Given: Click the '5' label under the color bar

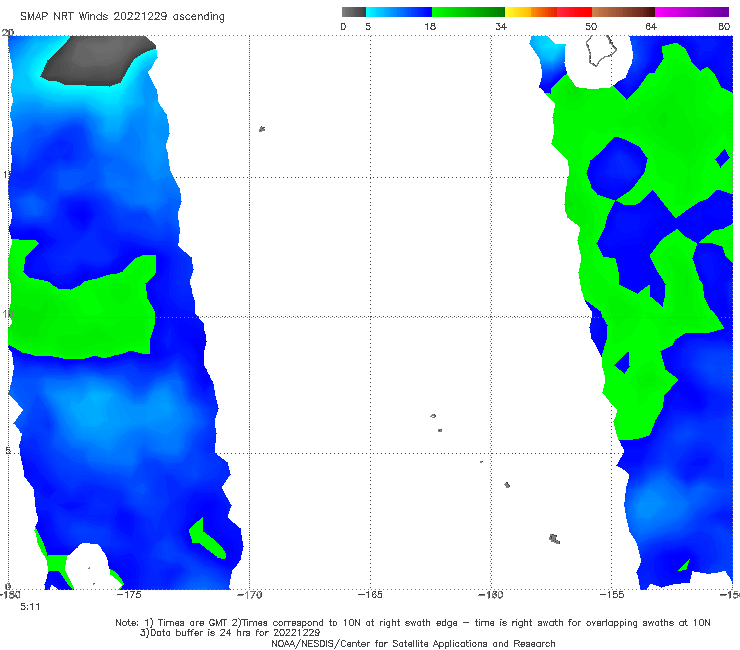Looking at the screenshot, I should (368, 27).
